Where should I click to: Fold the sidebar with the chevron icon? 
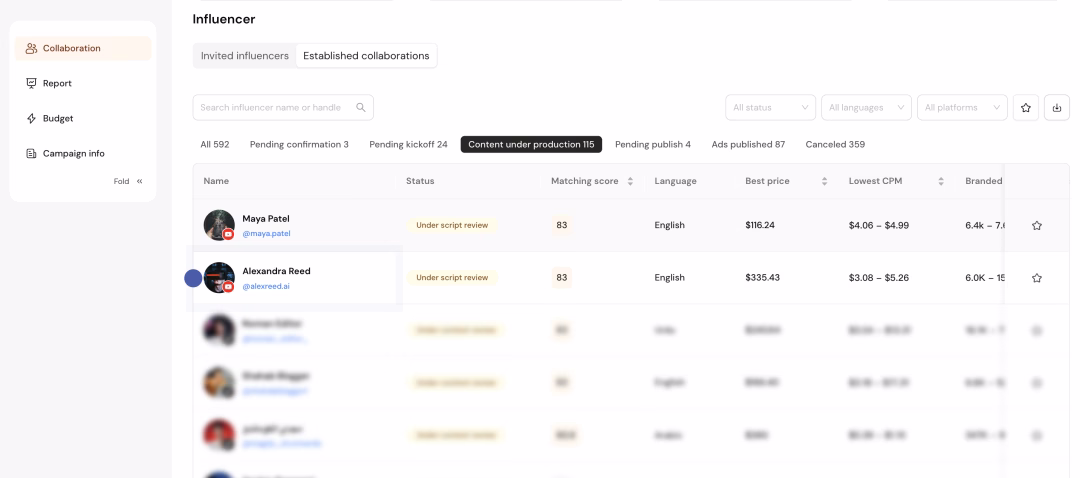(x=140, y=181)
